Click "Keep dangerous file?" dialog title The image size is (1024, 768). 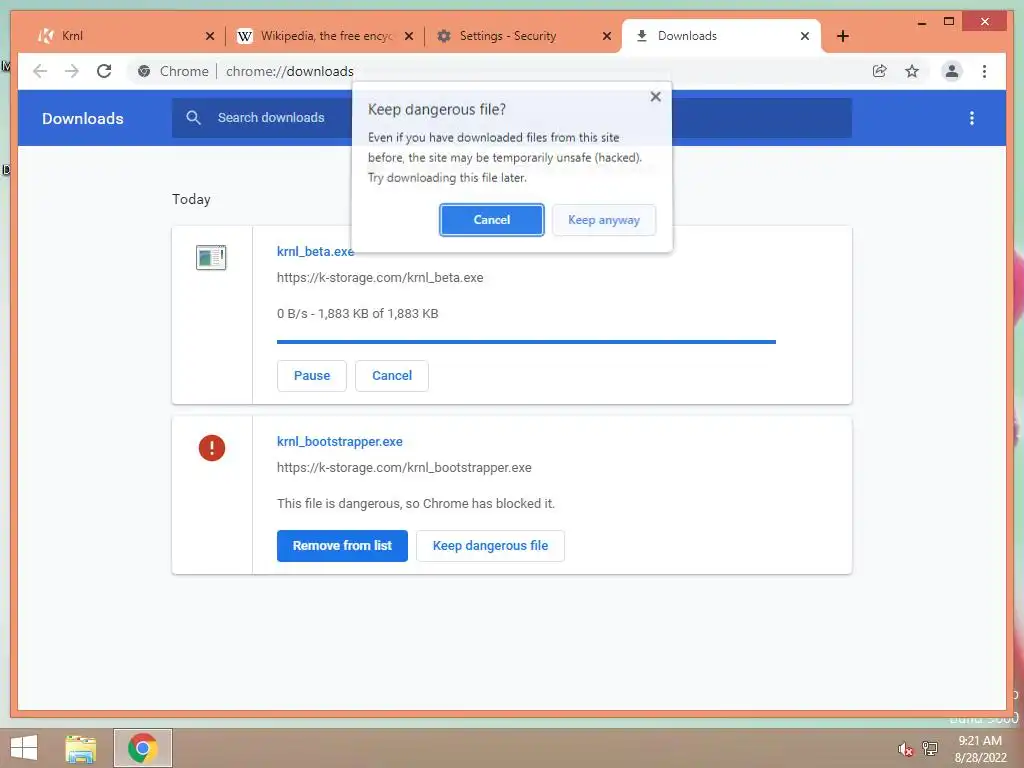click(437, 110)
